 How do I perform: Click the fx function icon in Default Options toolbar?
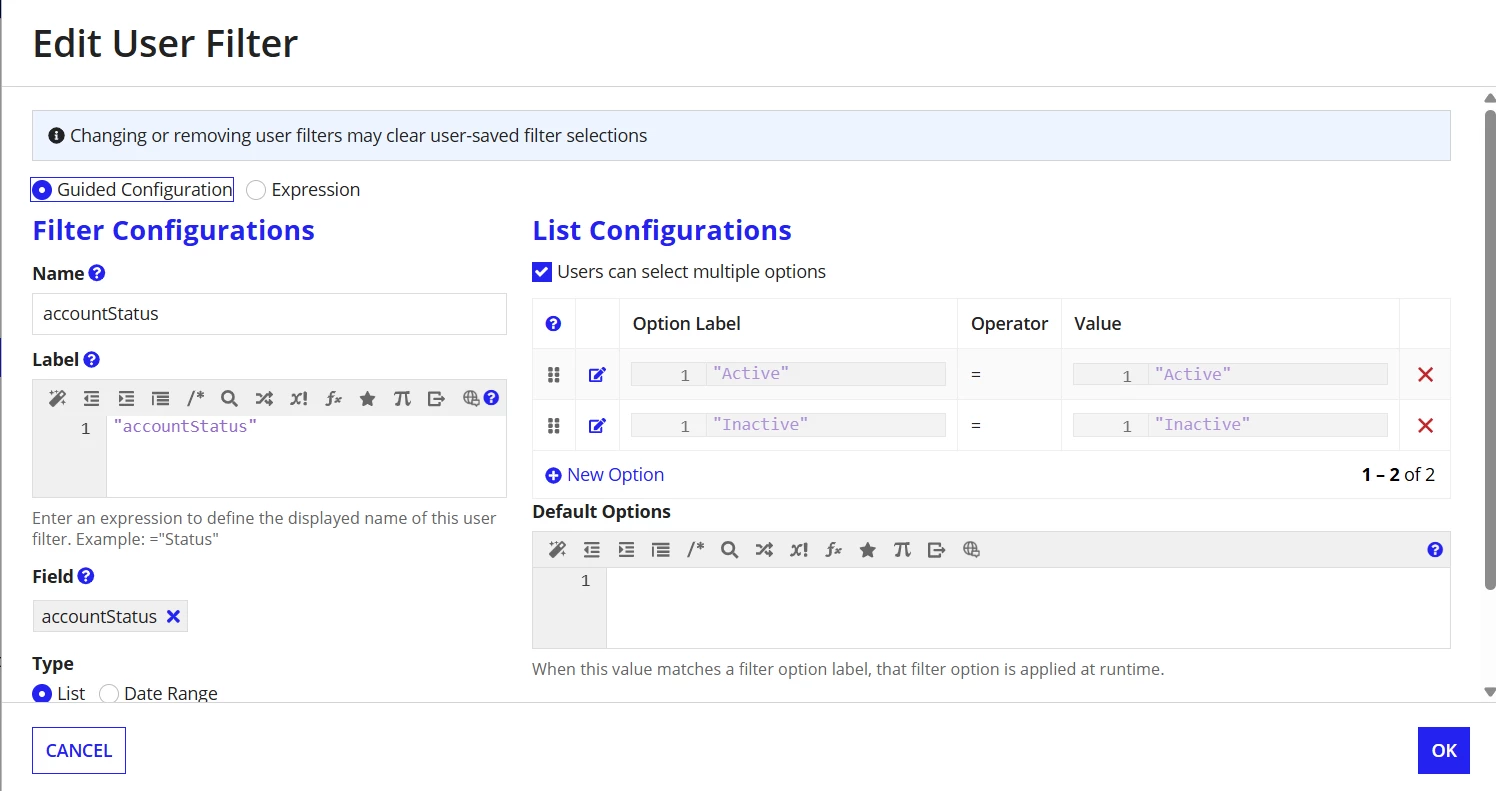pyautogui.click(x=833, y=549)
